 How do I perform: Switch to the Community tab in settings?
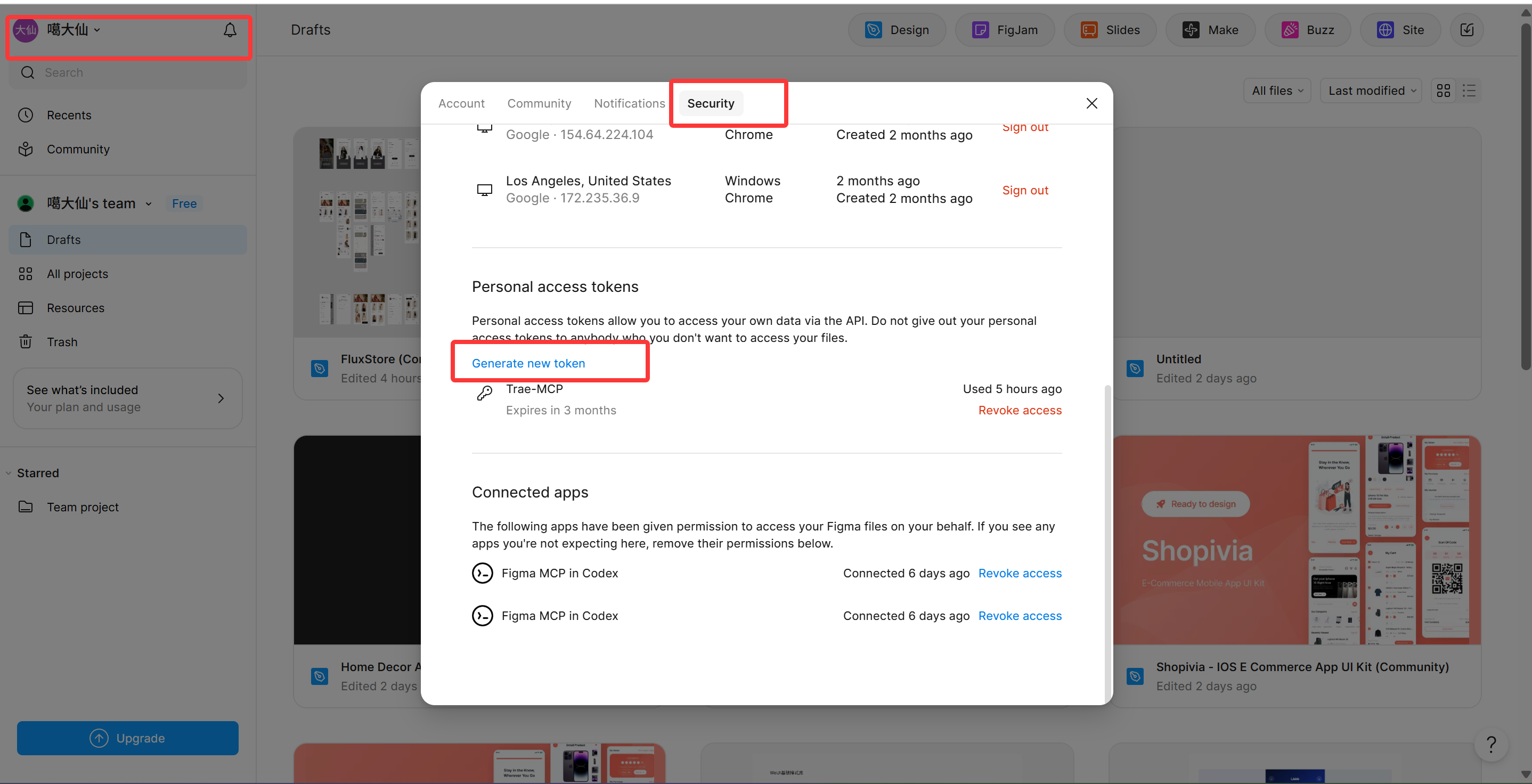click(x=539, y=103)
